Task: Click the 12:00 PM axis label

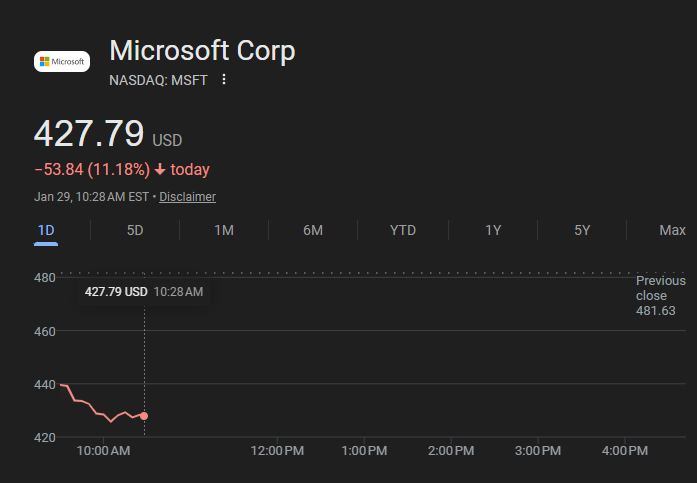Action: pos(276,452)
